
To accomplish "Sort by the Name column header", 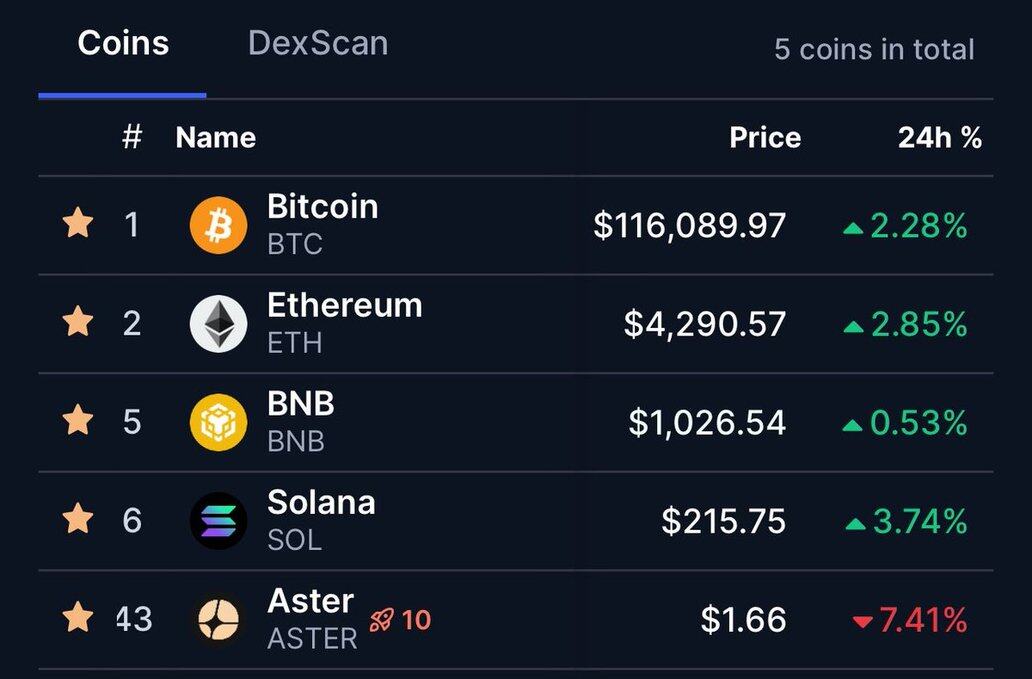I will coord(215,138).
